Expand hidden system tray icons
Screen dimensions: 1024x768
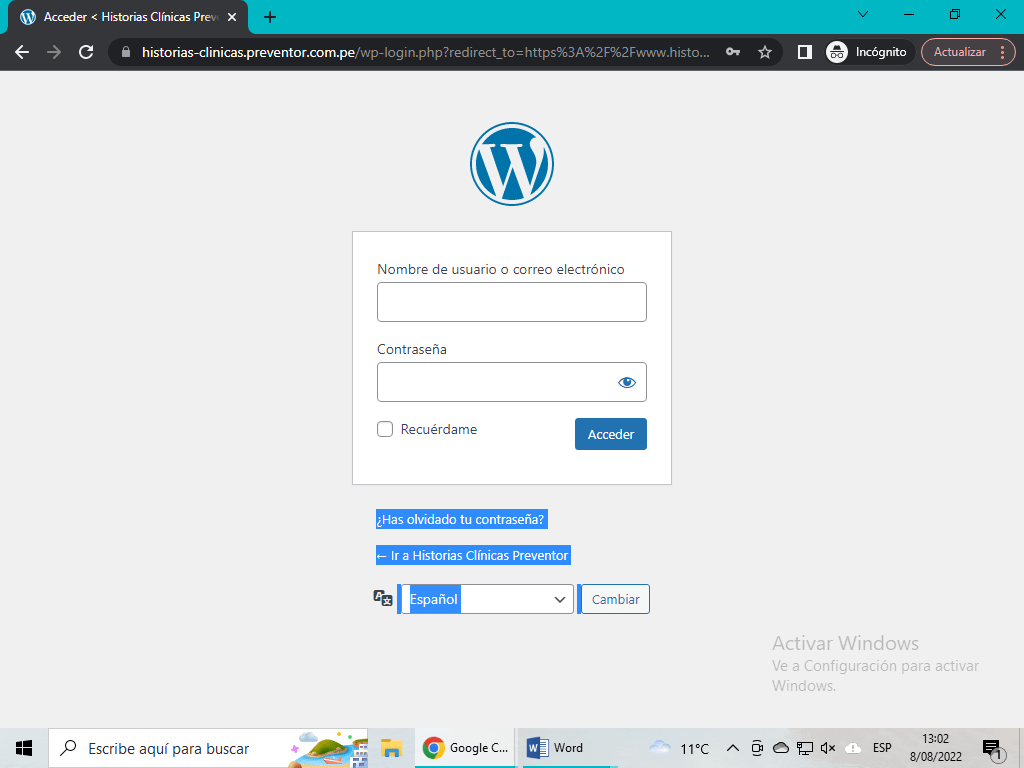[x=733, y=748]
